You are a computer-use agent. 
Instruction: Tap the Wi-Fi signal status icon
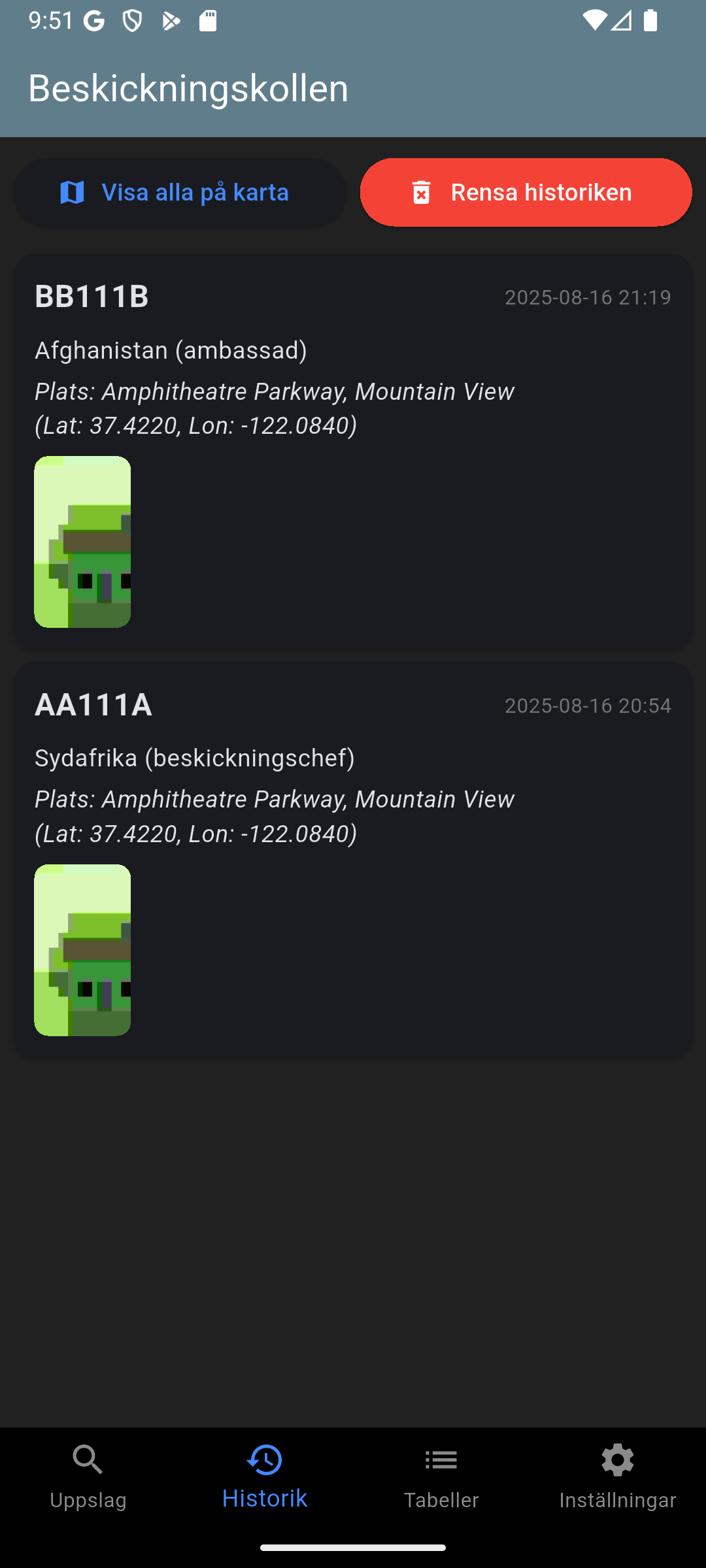[594, 20]
